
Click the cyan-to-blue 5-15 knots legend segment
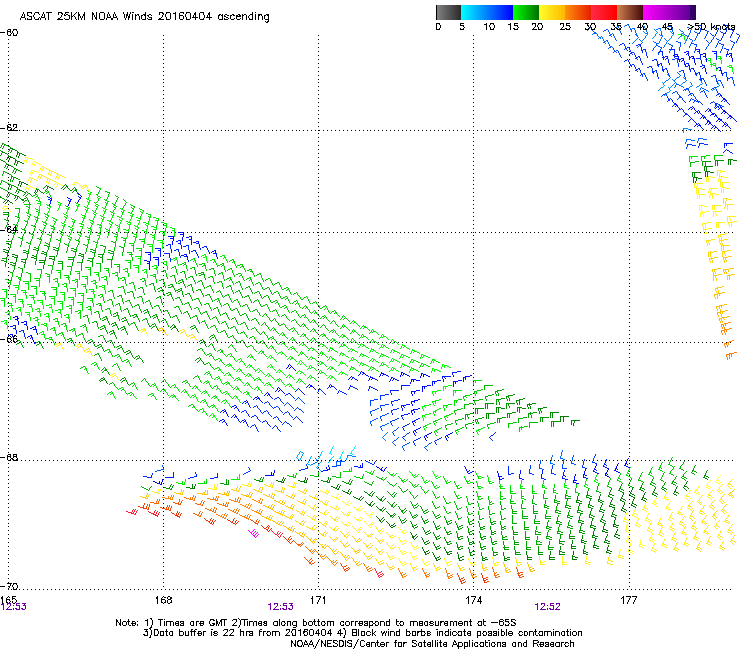(487, 12)
